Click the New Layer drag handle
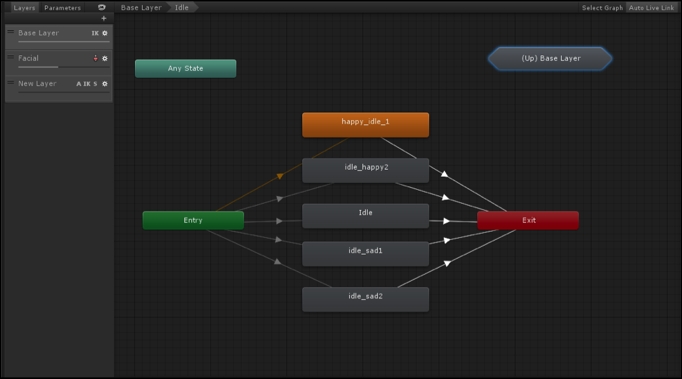This screenshot has height=379, width=682. [11, 83]
